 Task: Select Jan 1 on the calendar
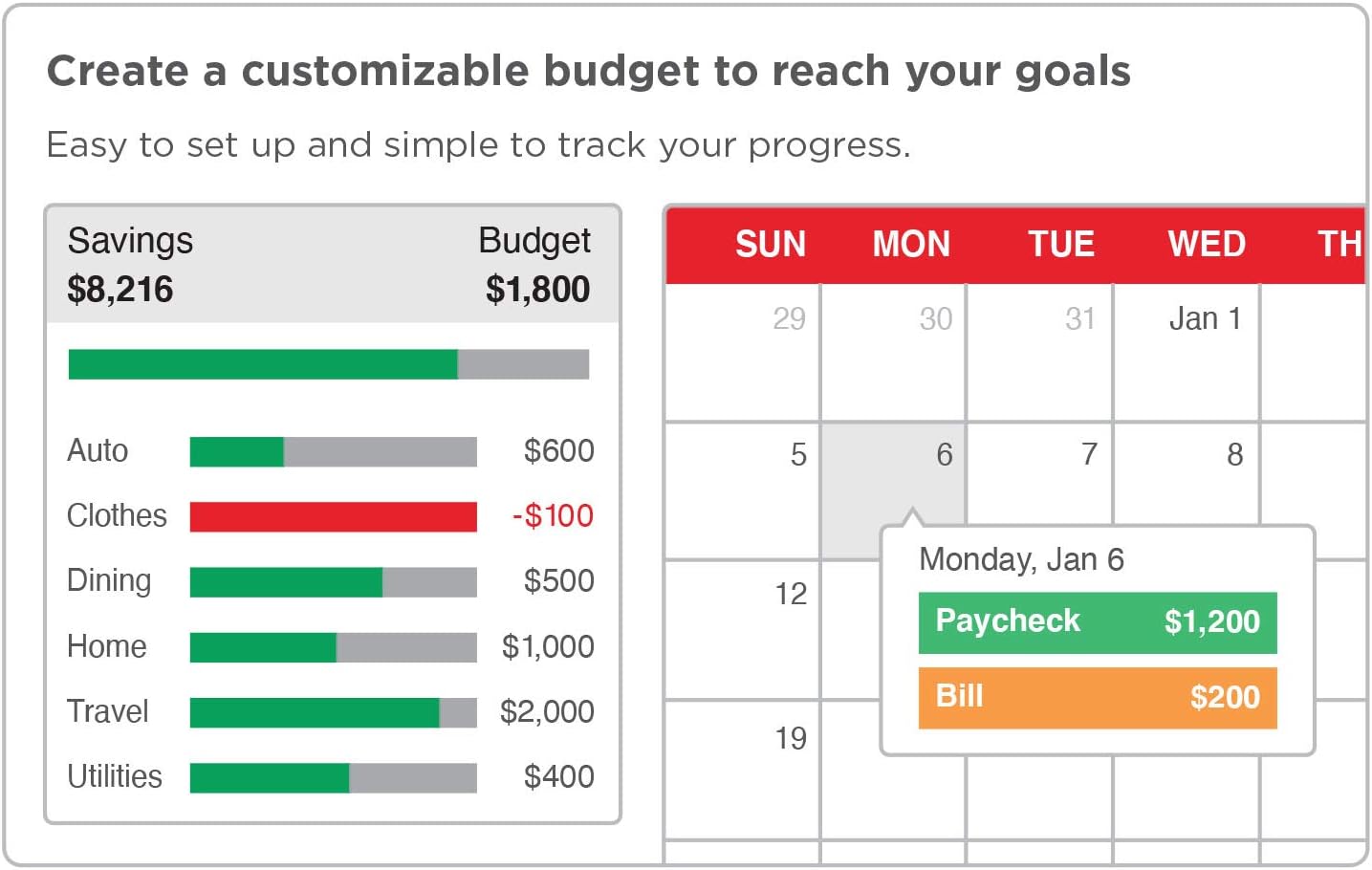click(1187, 352)
